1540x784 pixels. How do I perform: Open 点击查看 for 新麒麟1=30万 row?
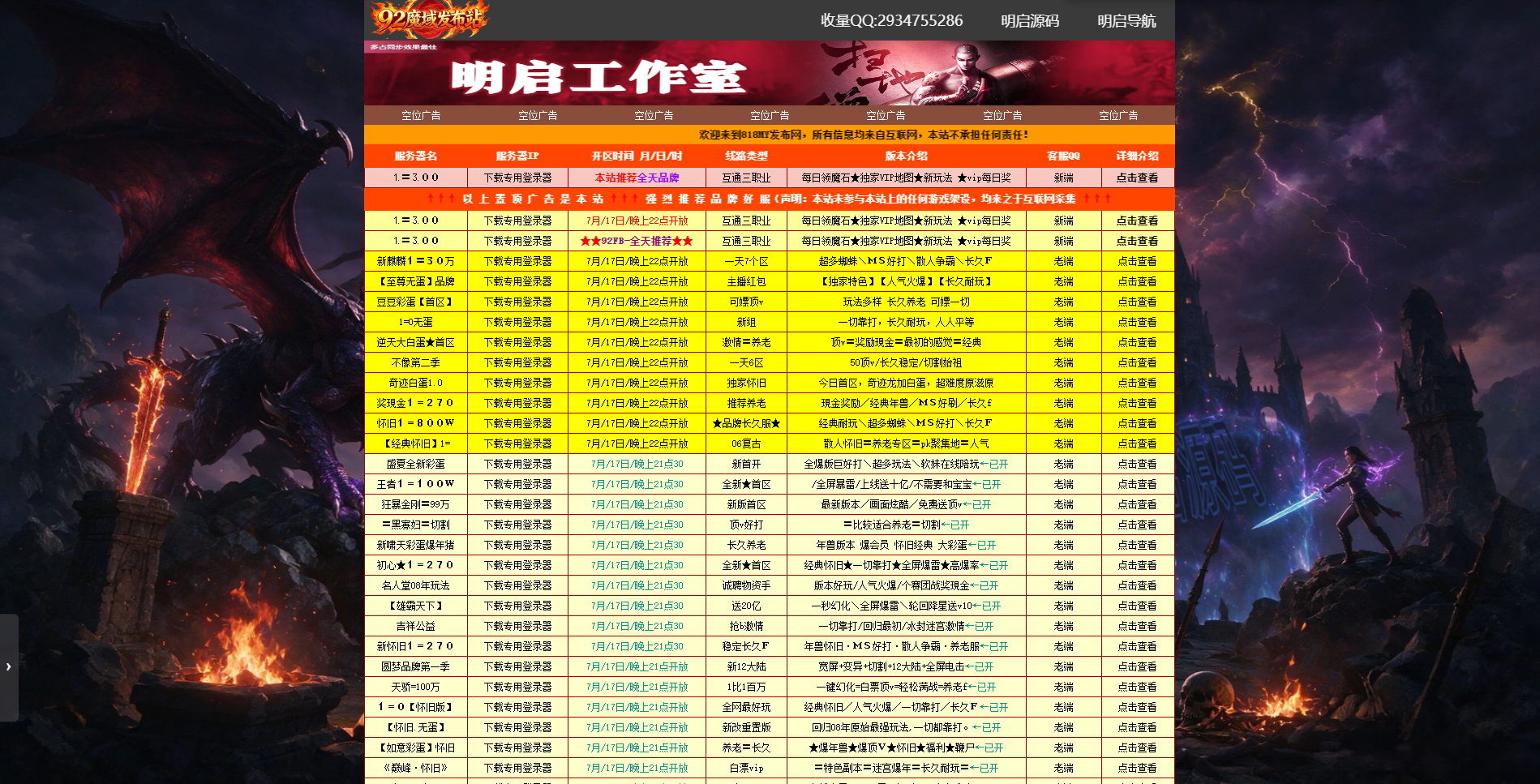(1137, 261)
